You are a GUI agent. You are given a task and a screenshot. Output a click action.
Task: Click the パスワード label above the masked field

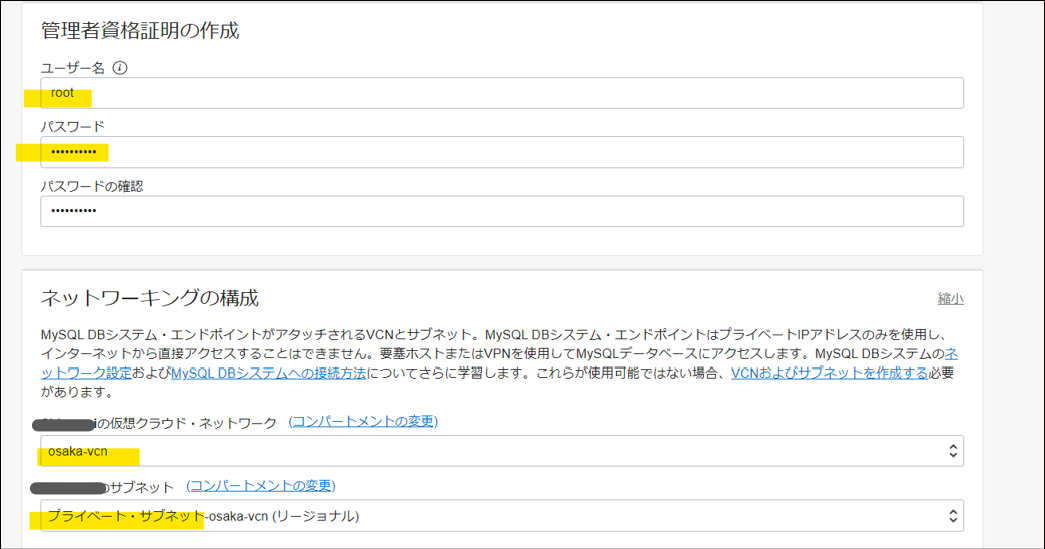click(73, 127)
